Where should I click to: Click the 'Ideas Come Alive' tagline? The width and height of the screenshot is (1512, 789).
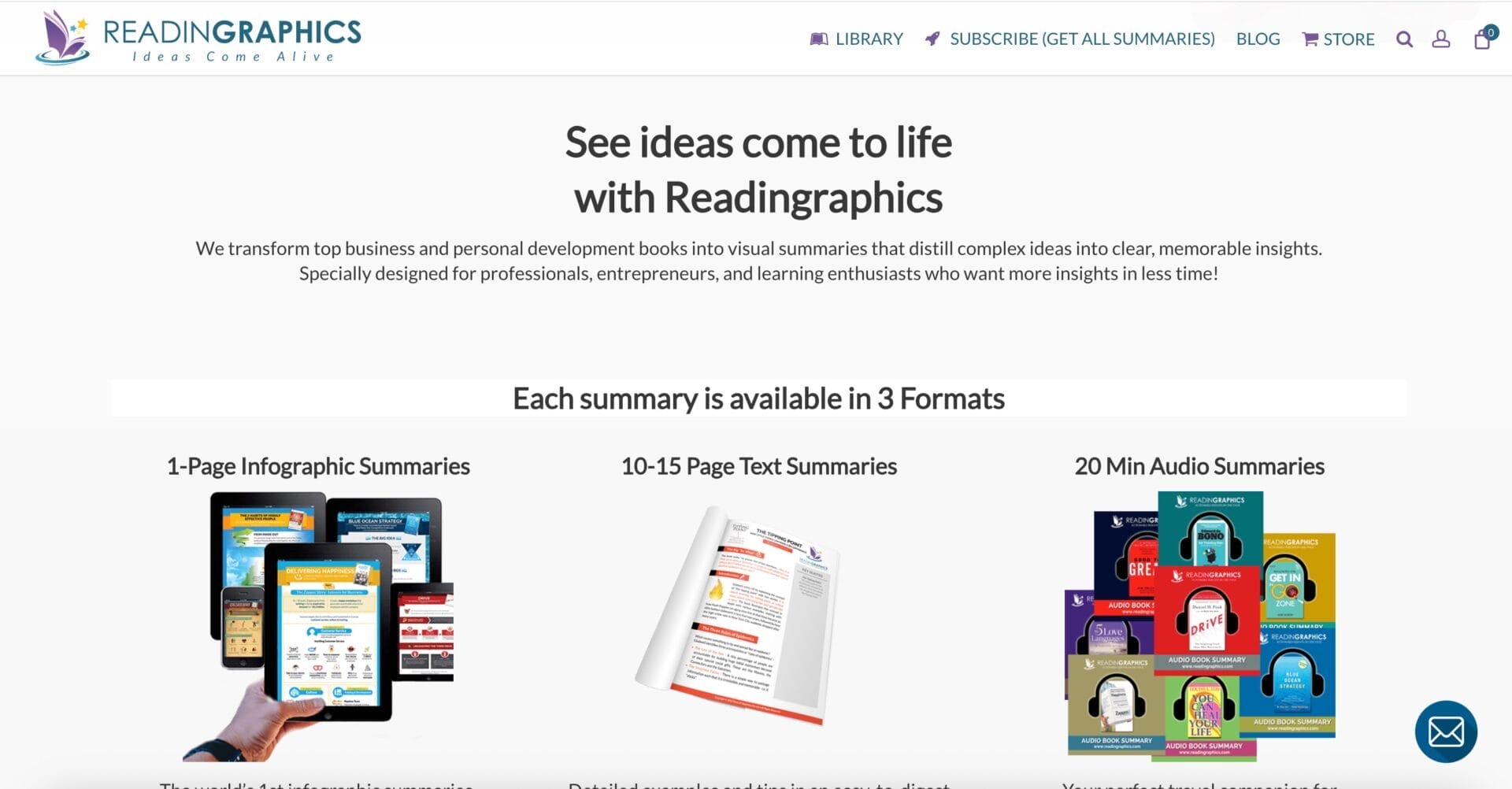click(x=233, y=57)
